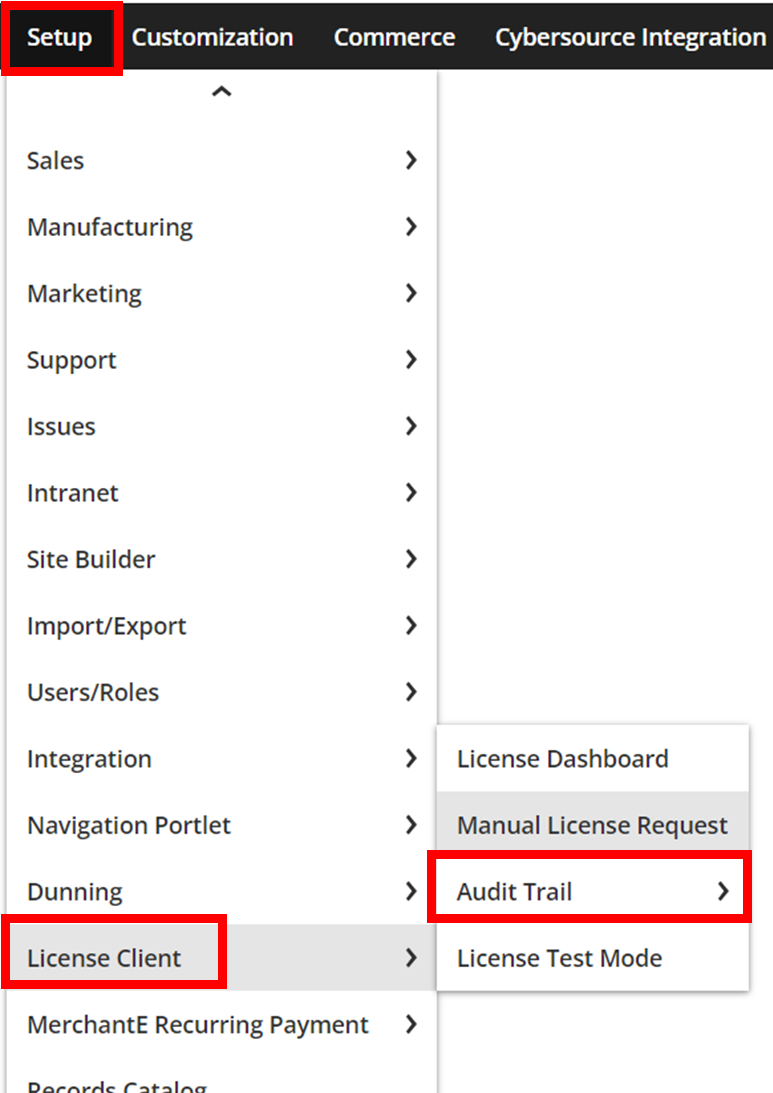Open the Users/Roles submenu
This screenshot has height=1093, width=773.
[222, 692]
